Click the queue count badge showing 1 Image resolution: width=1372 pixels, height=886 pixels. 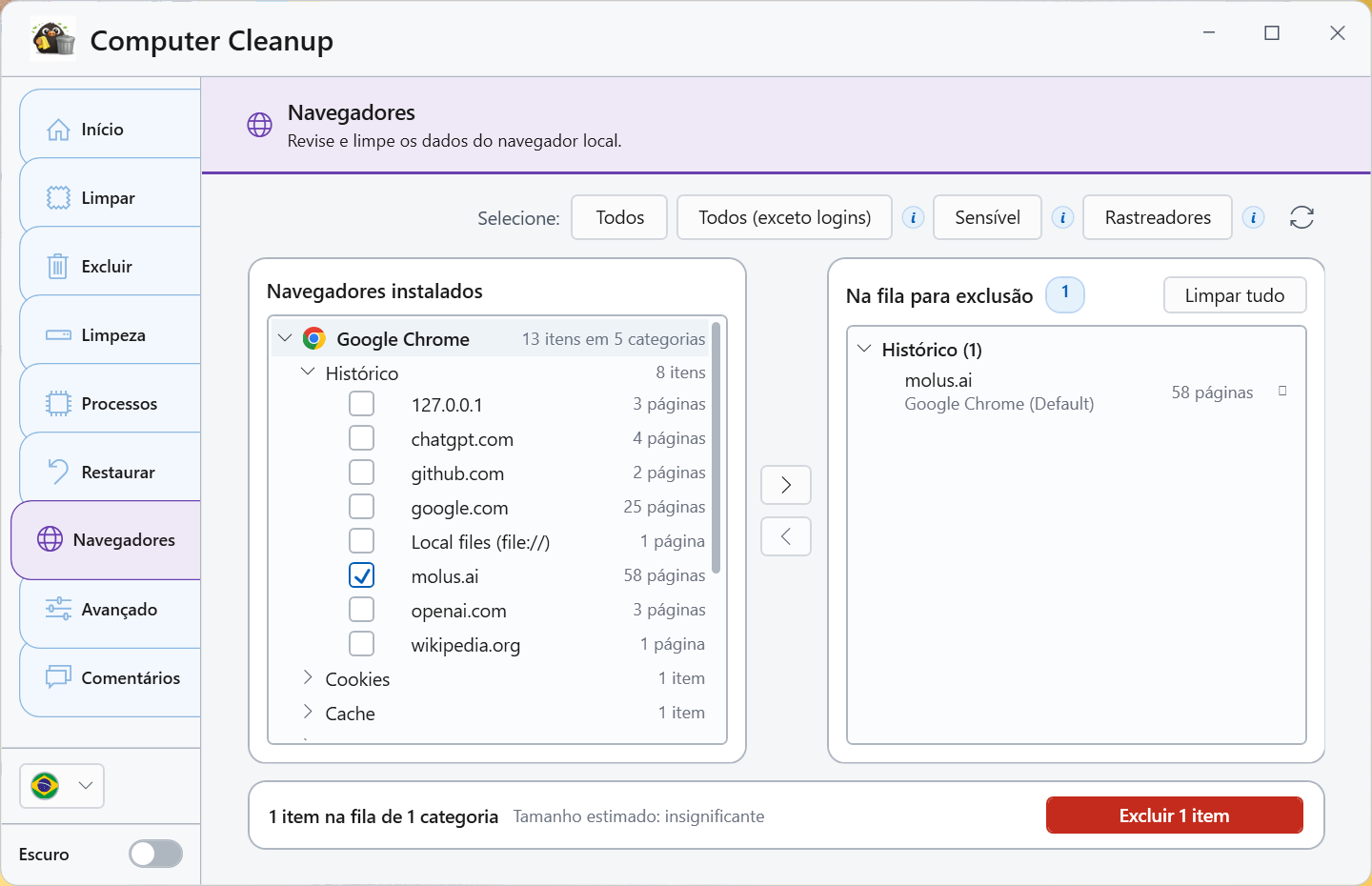click(x=1065, y=293)
